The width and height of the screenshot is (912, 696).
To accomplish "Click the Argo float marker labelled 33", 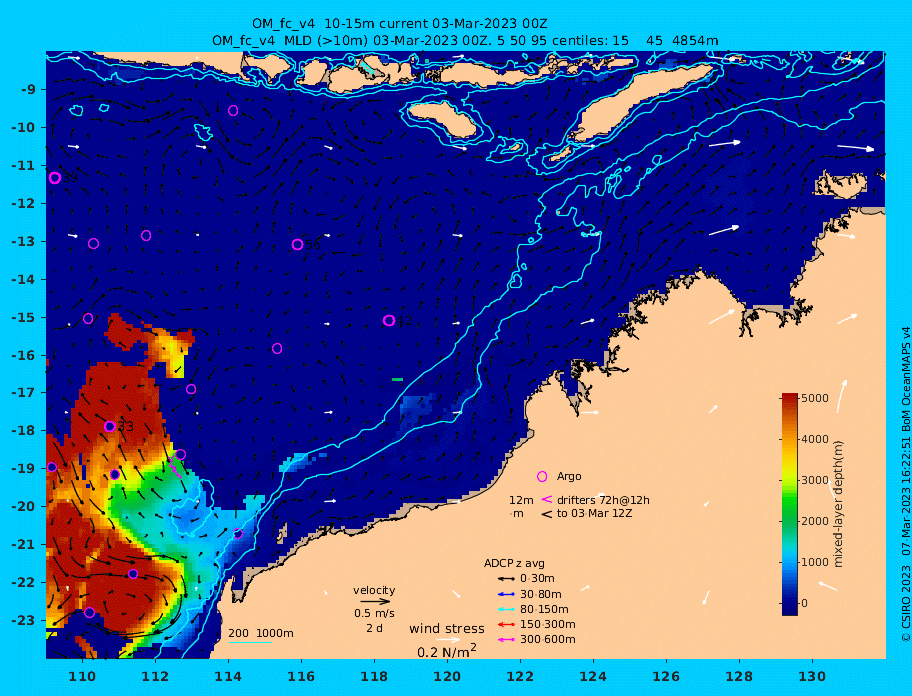I will click(x=109, y=426).
